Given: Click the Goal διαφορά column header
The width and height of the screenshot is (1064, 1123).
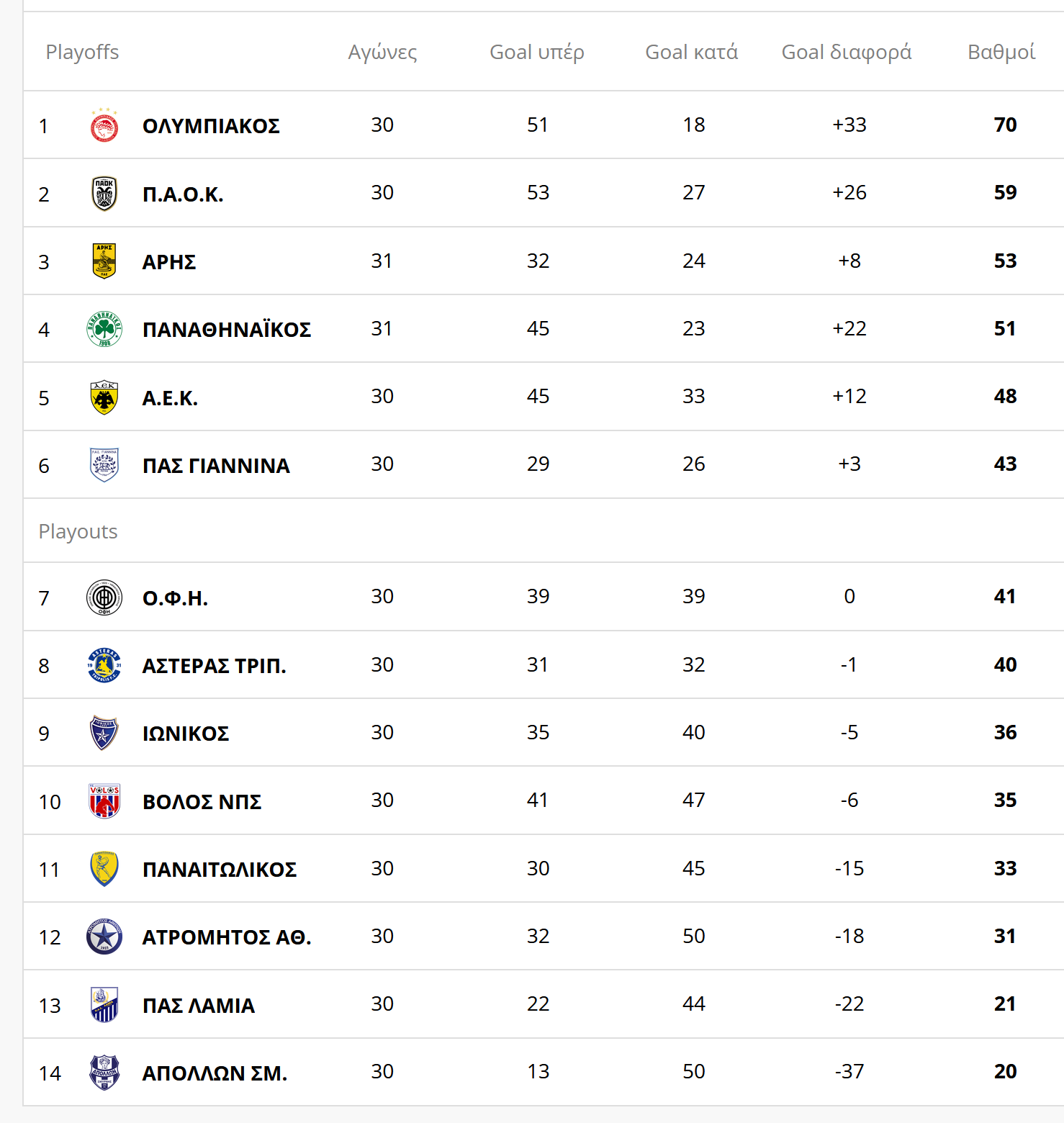Looking at the screenshot, I should pos(847,52).
